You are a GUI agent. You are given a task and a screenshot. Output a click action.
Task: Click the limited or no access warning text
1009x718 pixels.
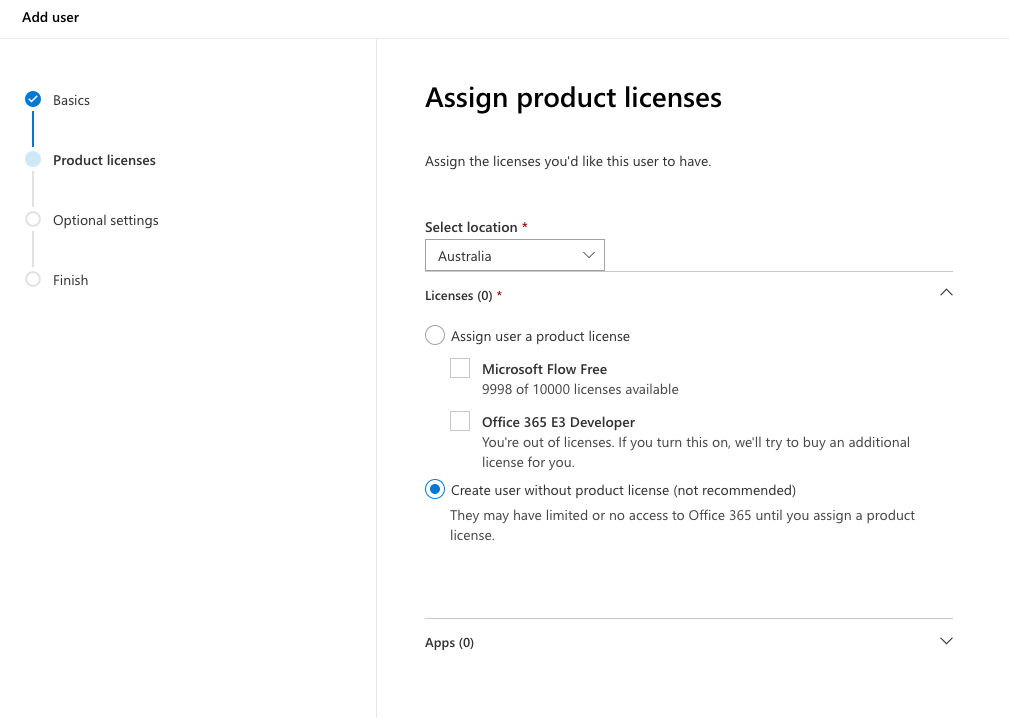[682, 525]
